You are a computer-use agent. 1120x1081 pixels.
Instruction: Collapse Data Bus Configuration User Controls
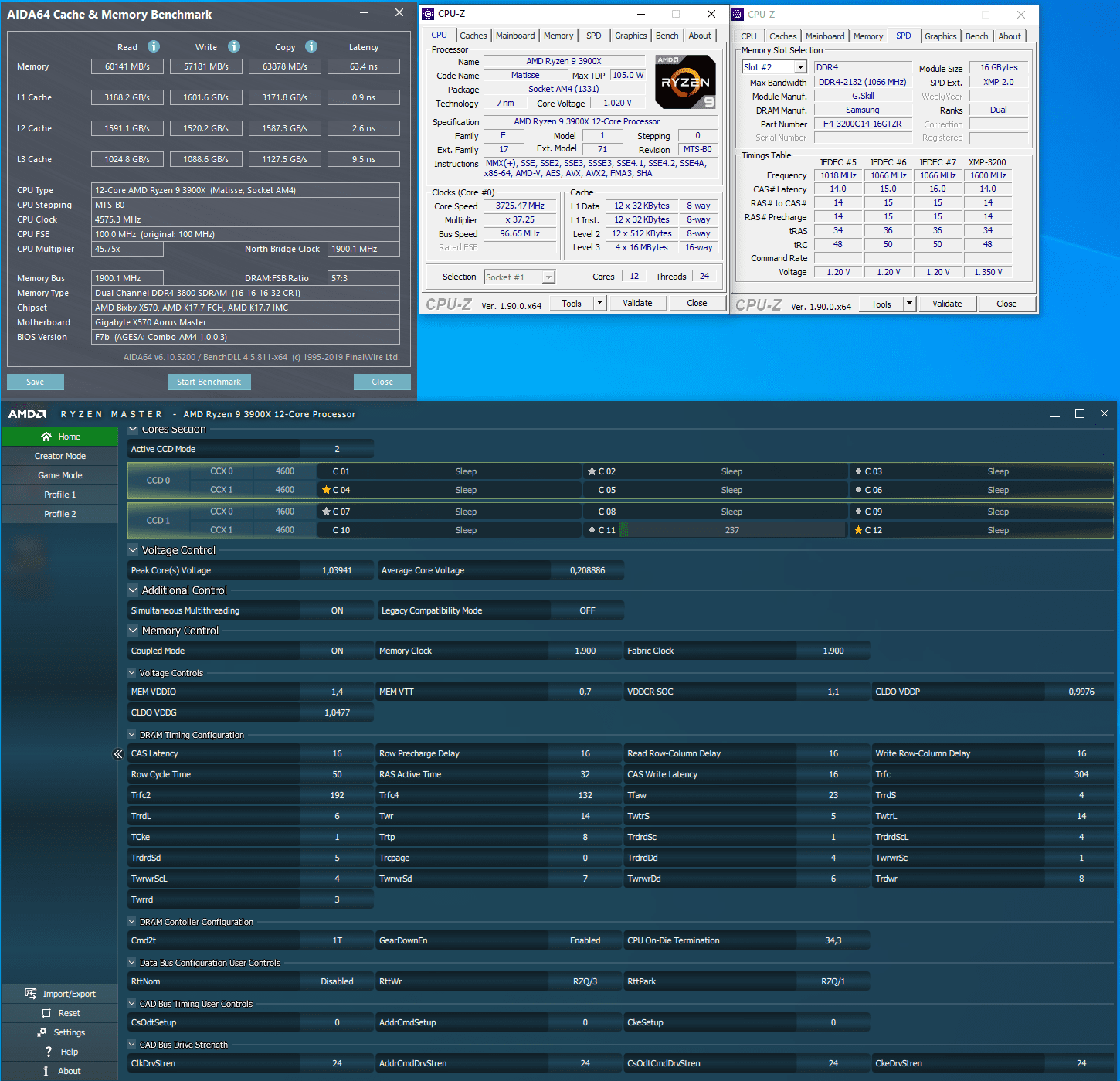click(x=132, y=963)
